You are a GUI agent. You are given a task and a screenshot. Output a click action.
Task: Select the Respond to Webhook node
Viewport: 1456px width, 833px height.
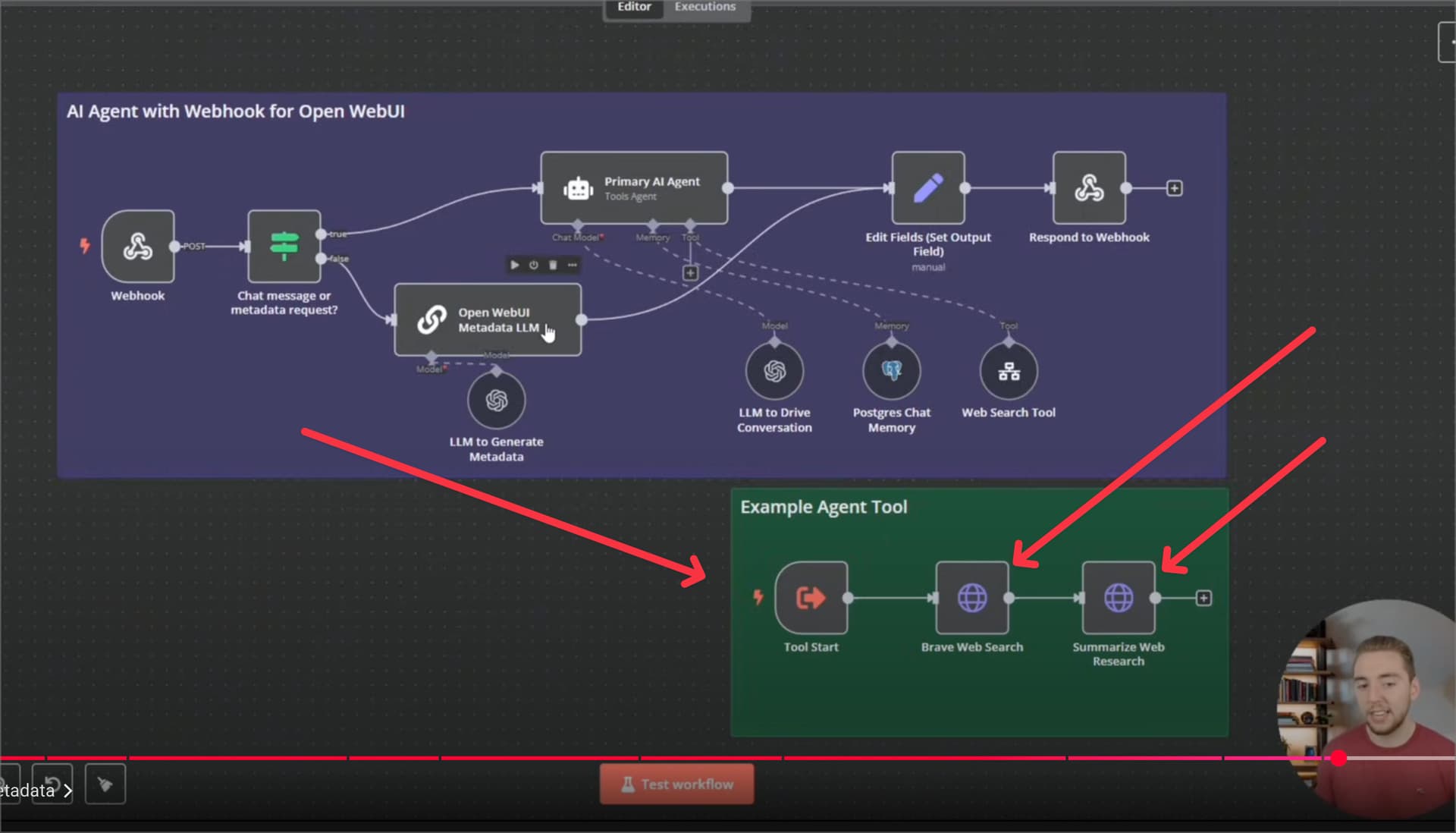pyautogui.click(x=1089, y=188)
